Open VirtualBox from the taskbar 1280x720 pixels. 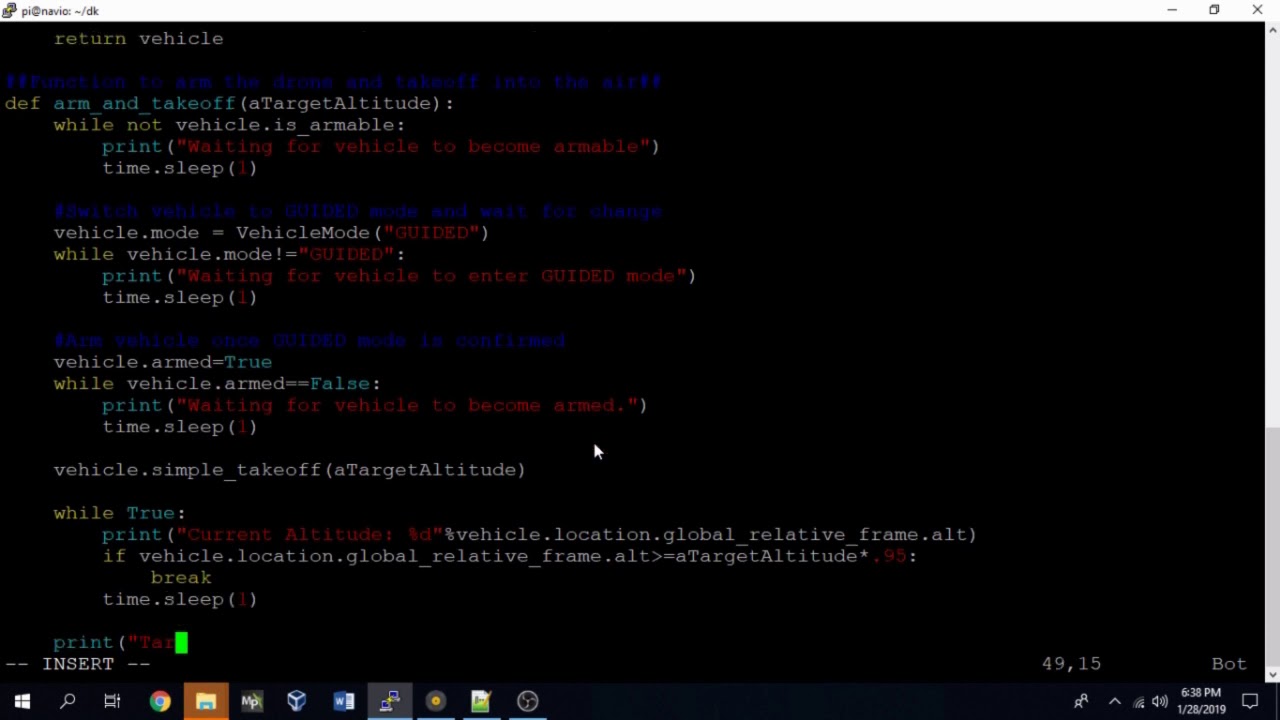[x=297, y=701]
